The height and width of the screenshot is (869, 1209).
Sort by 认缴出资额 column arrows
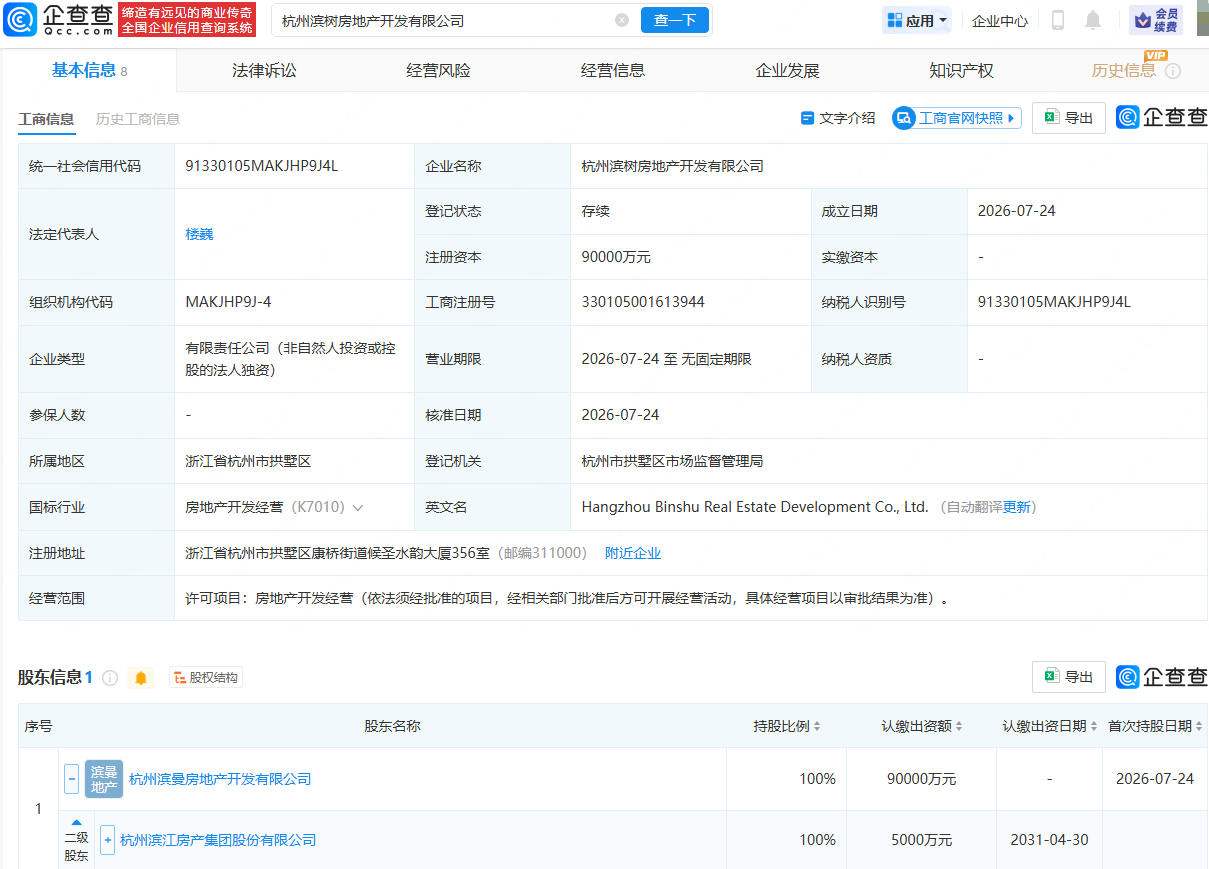pyautogui.click(x=960, y=726)
